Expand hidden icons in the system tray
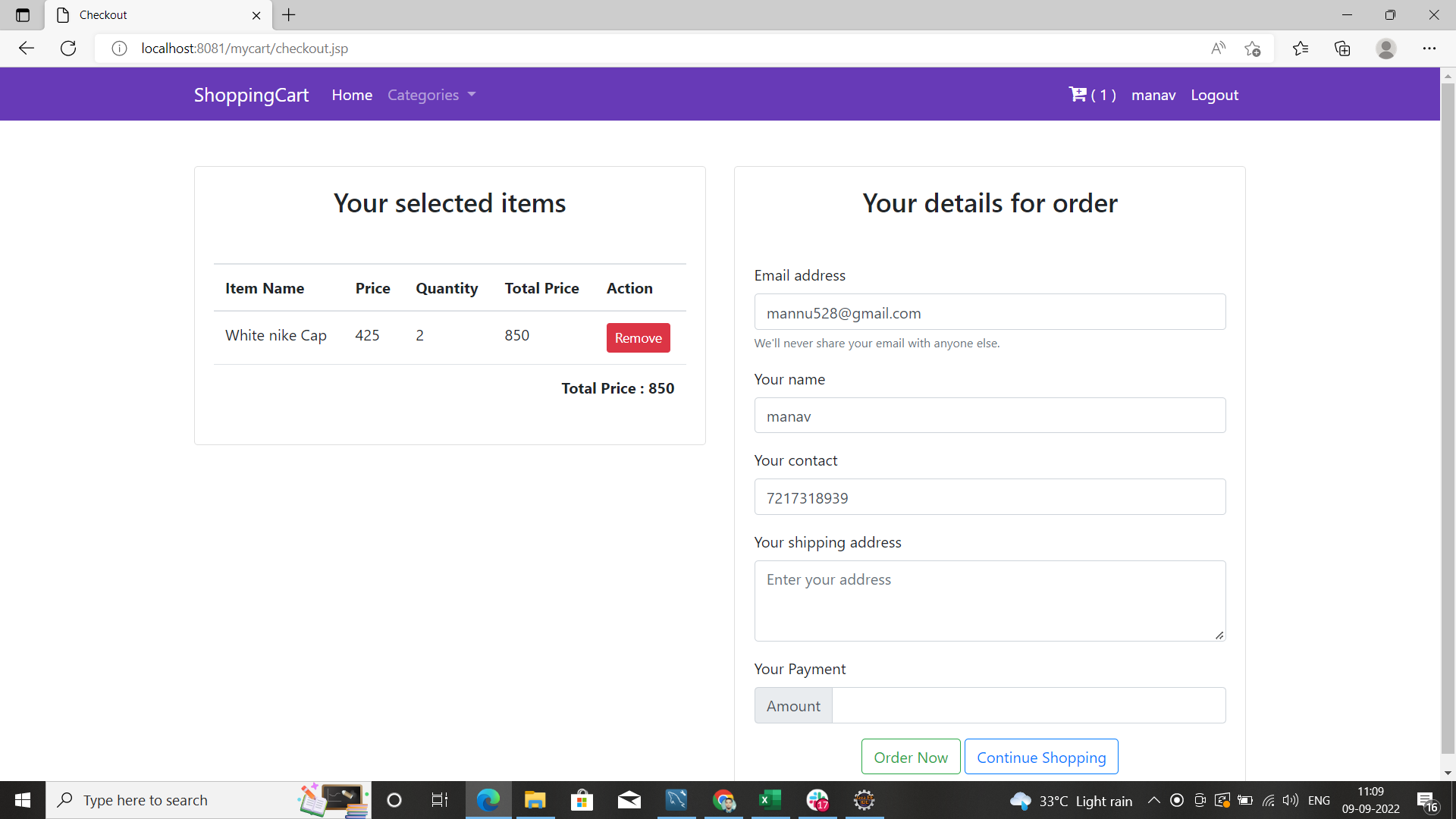The height and width of the screenshot is (819, 1456). pyautogui.click(x=1154, y=800)
